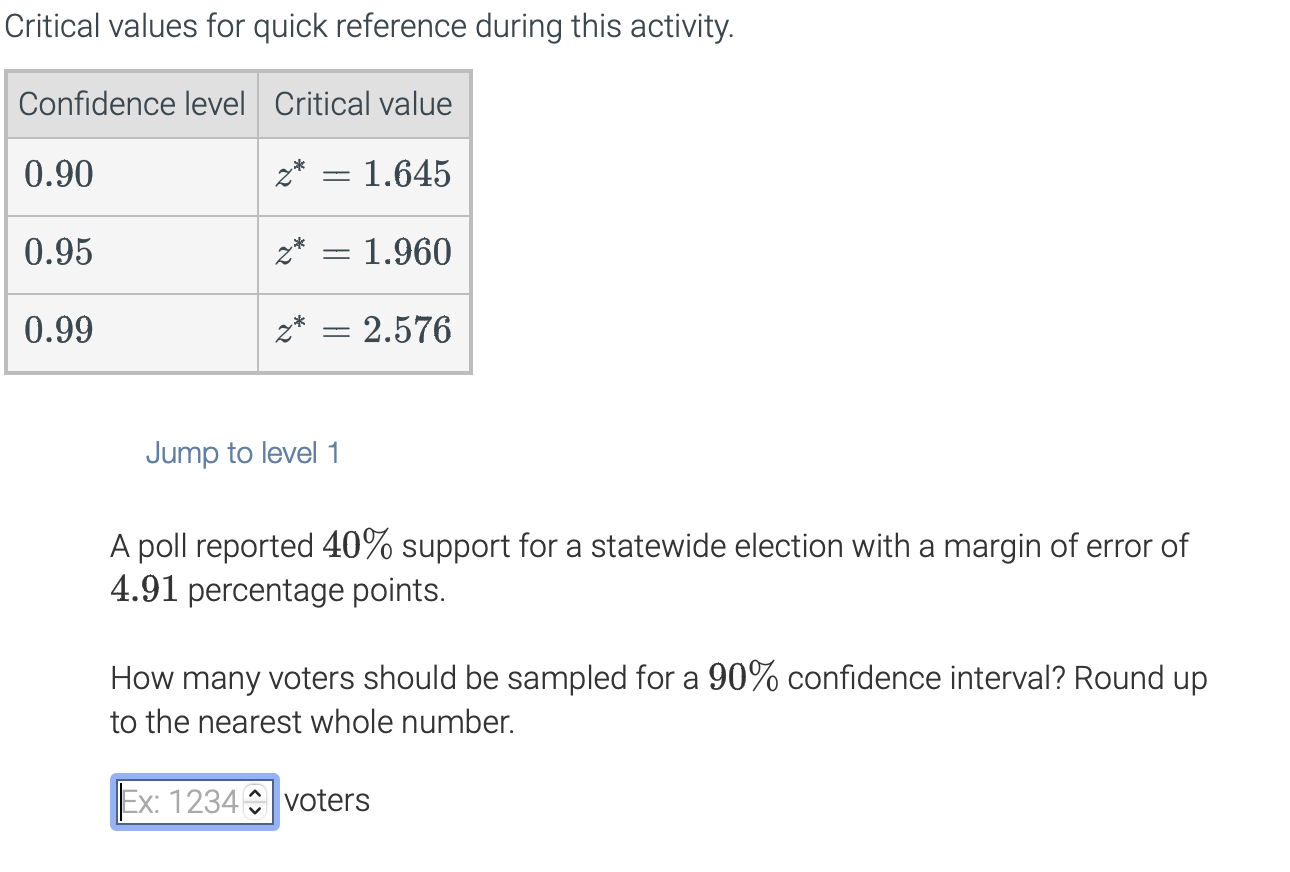1290x872 pixels.
Task: Select the z* = 1.960 critical value cell
Action: [x=364, y=253]
